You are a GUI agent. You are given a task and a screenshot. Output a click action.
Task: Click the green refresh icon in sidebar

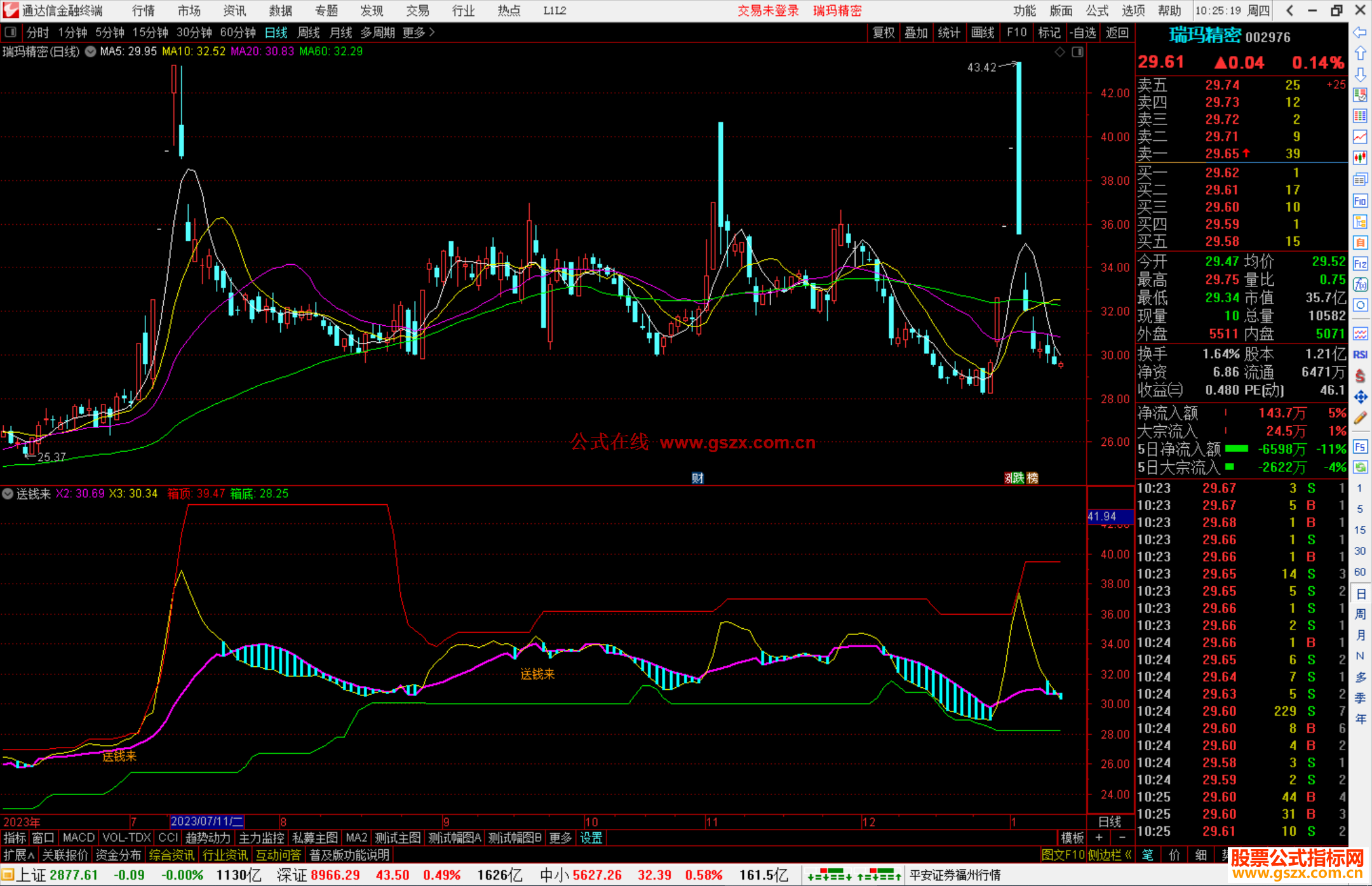pos(1360,467)
